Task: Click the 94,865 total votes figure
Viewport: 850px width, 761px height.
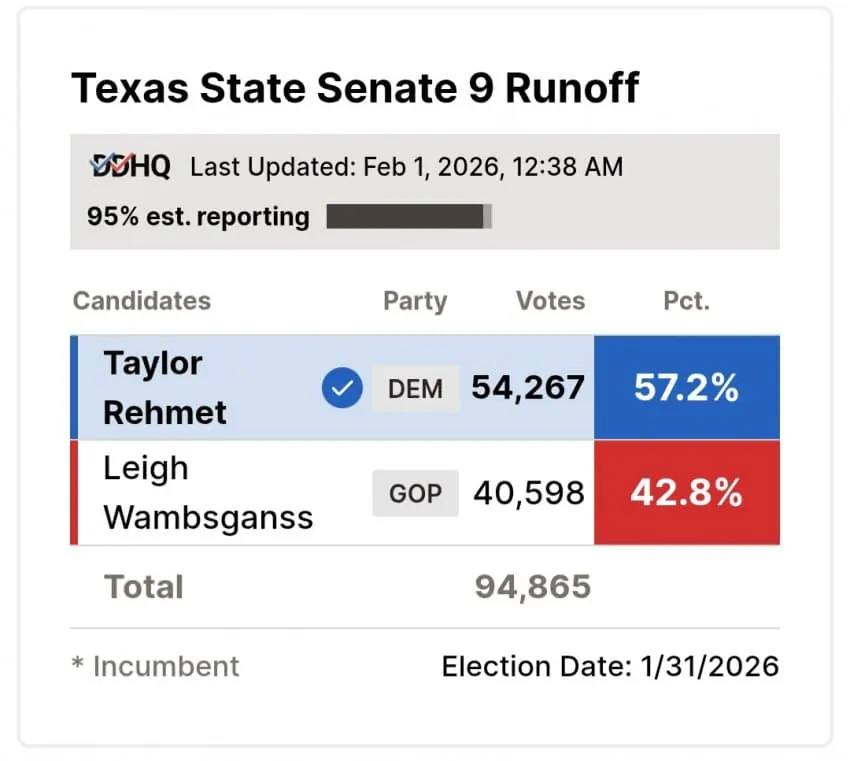Action: coord(532,587)
